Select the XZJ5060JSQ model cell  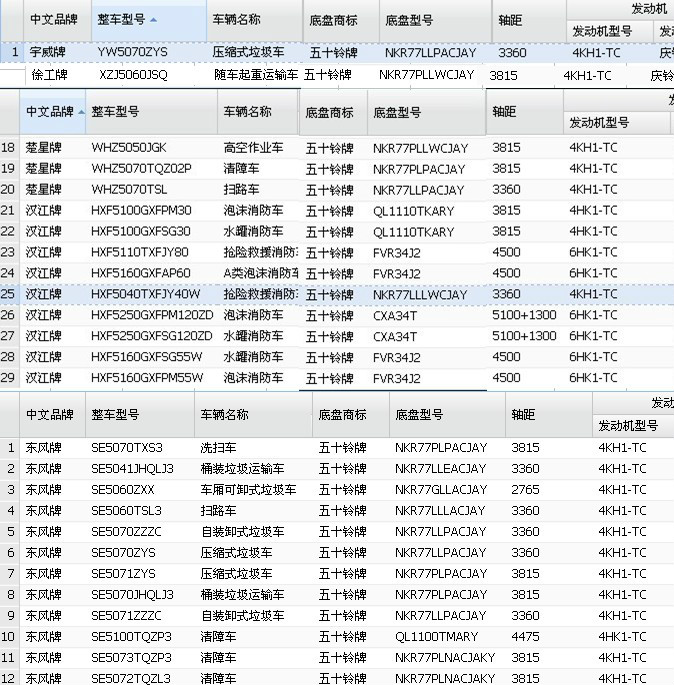tap(133, 75)
